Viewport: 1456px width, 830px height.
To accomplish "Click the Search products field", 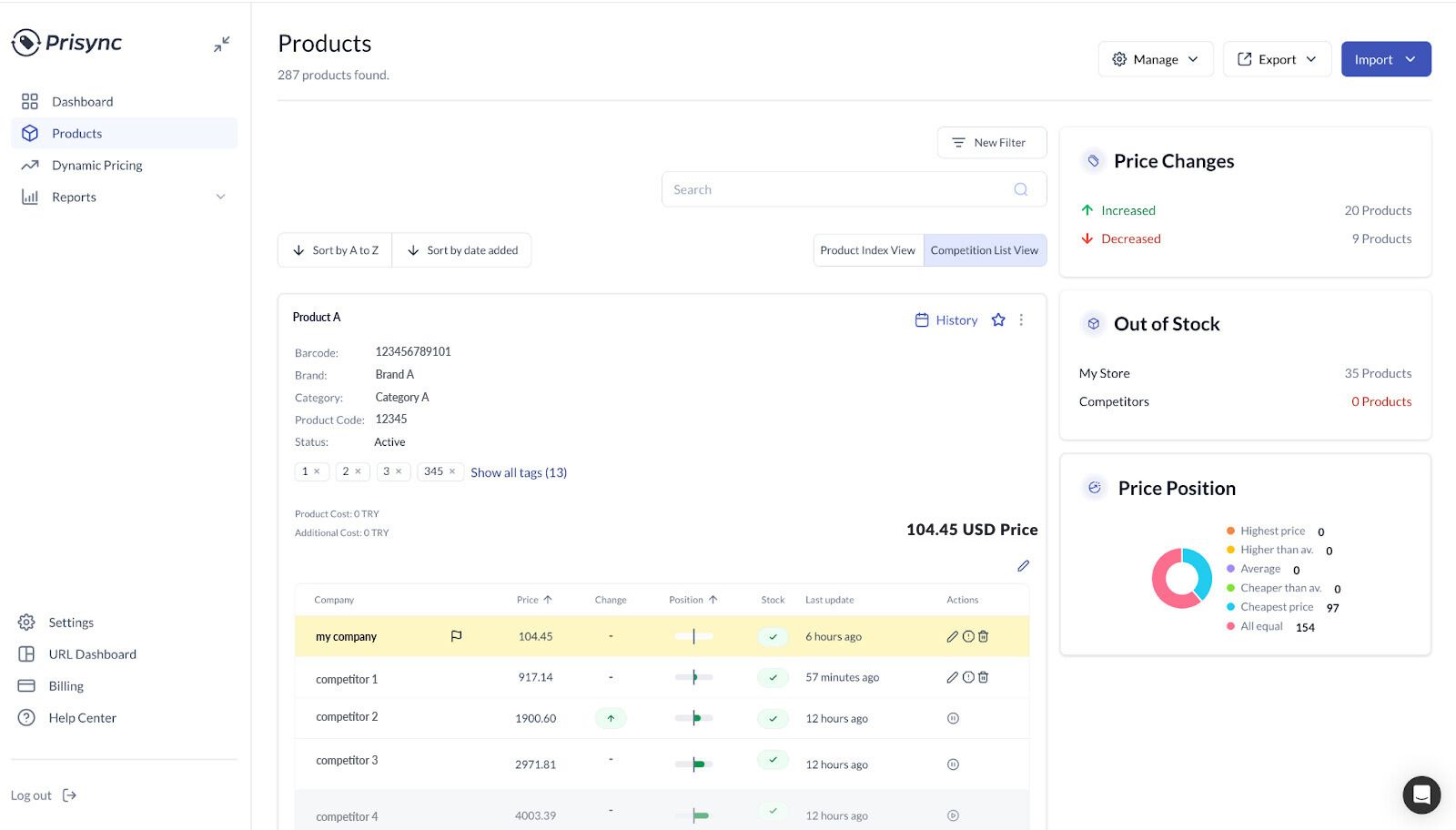I will (x=837, y=189).
